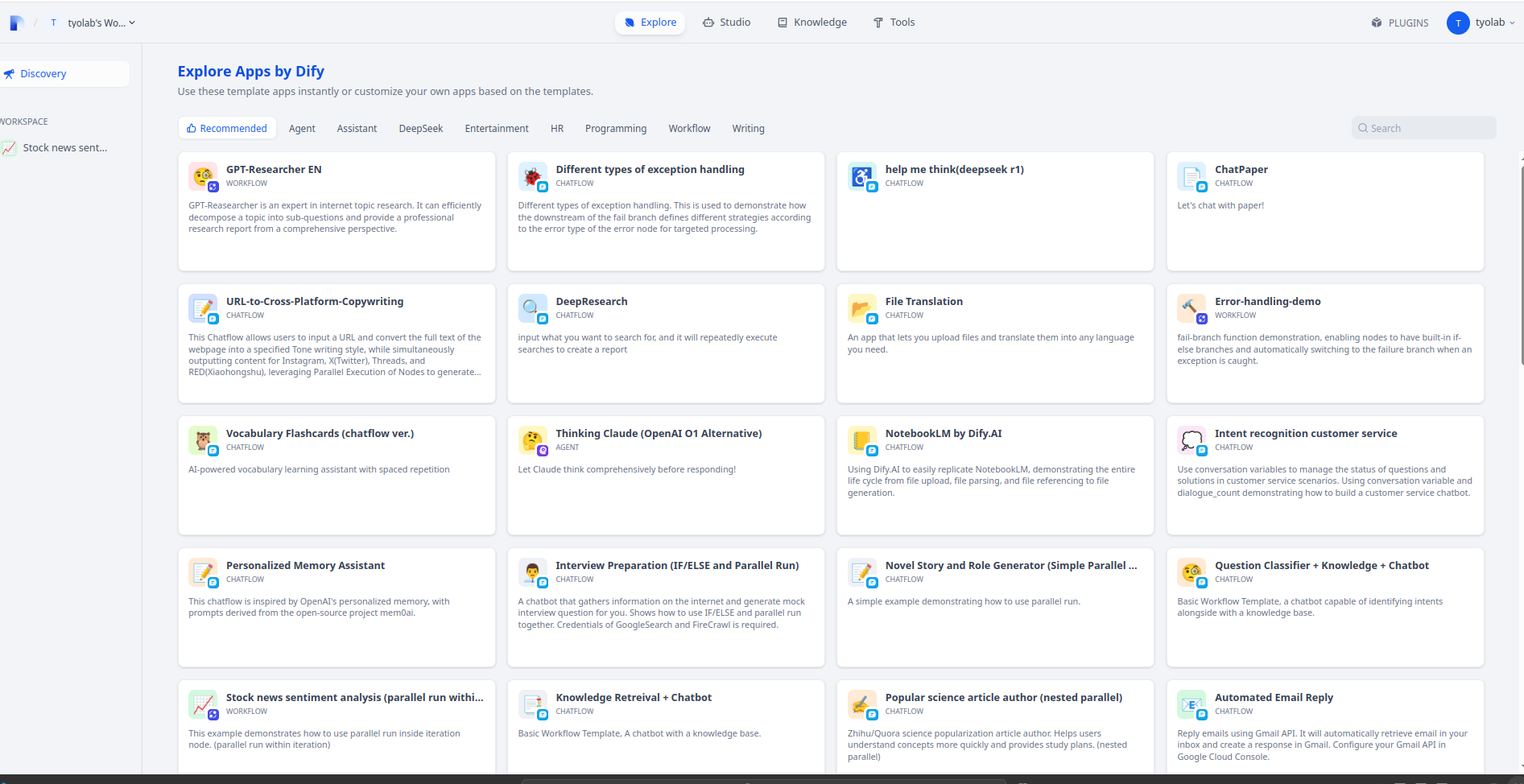The width and height of the screenshot is (1524, 784).
Task: Open the Tools tab
Action: [894, 23]
